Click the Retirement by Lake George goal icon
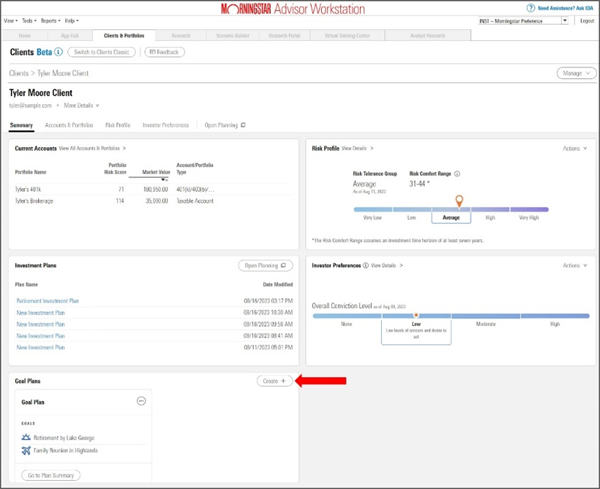Screen dimensions: 600x489 tap(26, 437)
